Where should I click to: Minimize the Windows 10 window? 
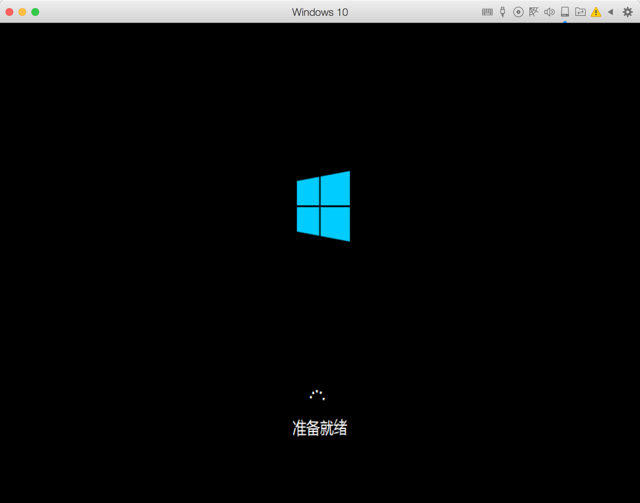(x=22, y=12)
